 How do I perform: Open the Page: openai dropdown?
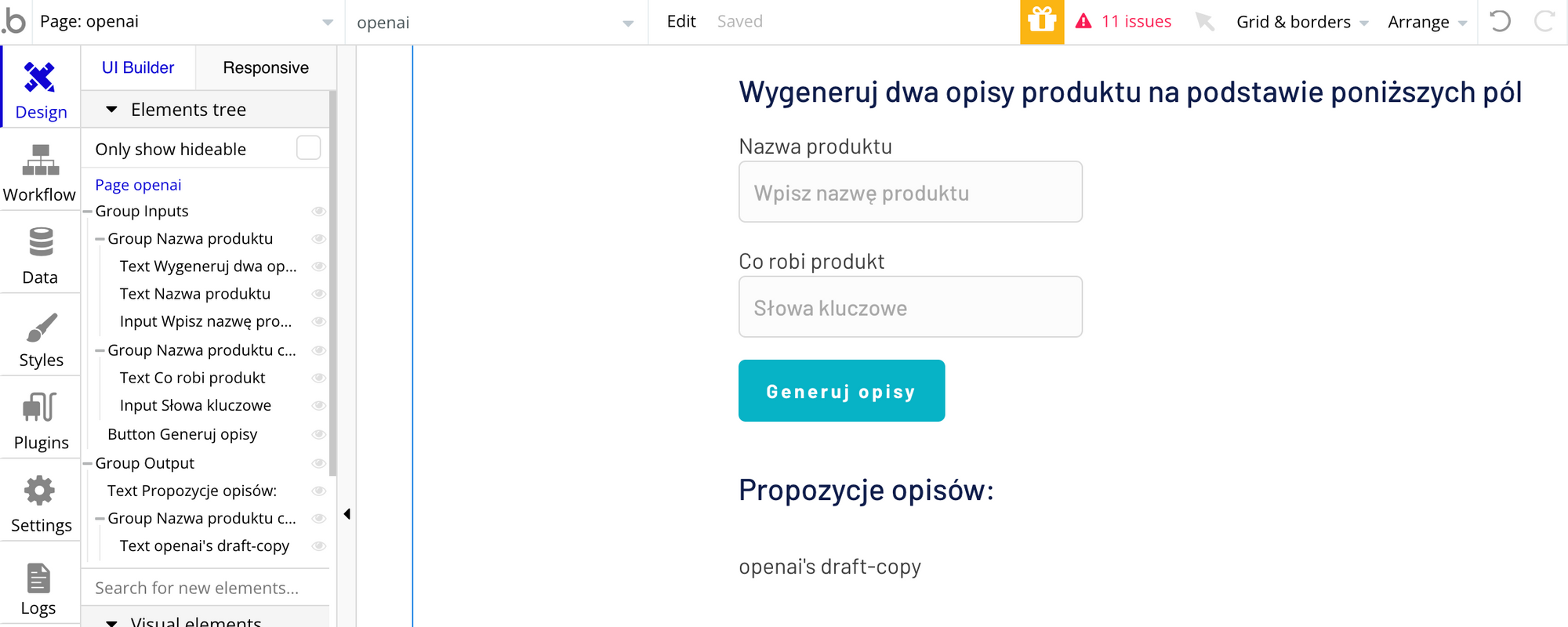pyautogui.click(x=187, y=22)
